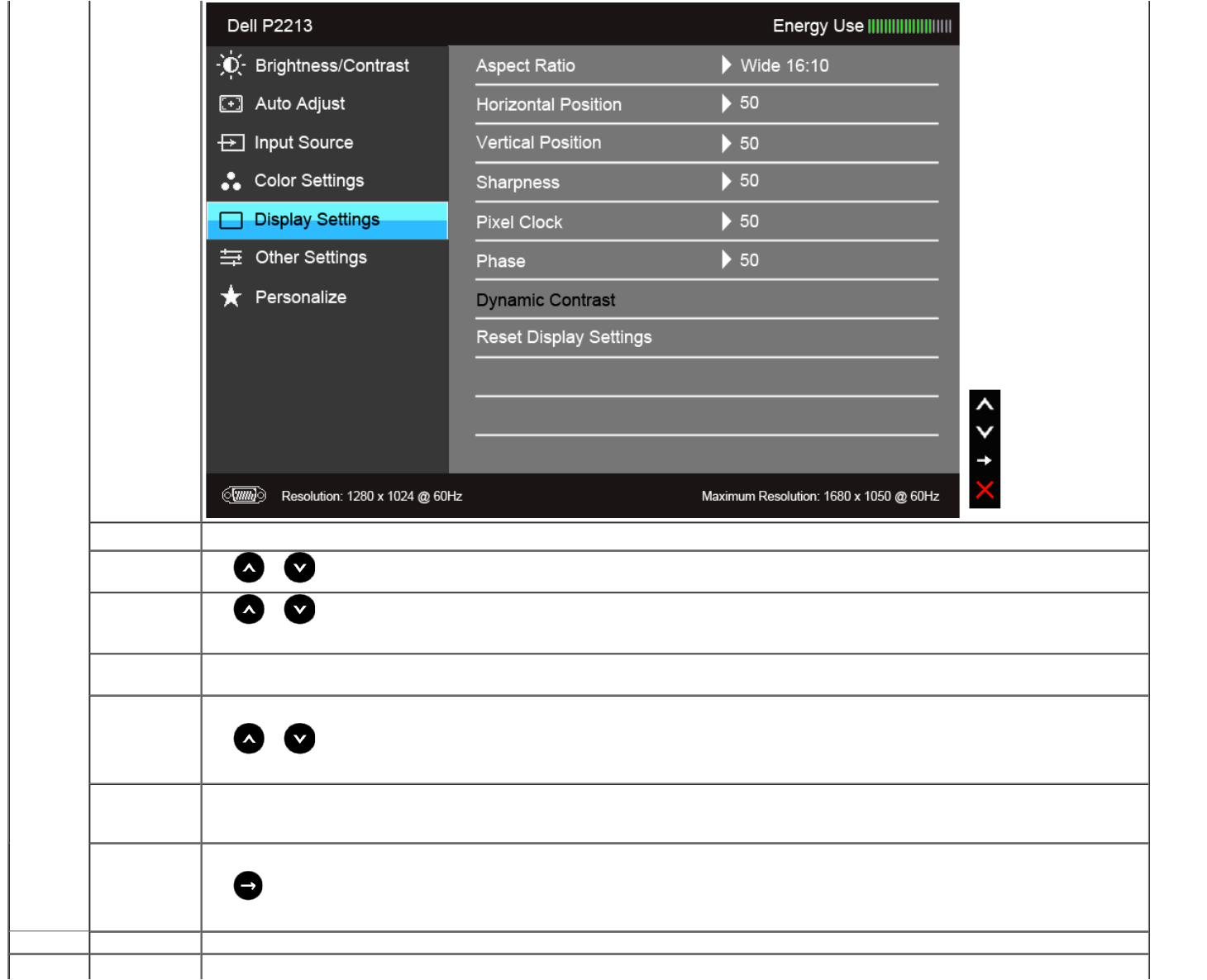Click the Auto Adjust icon
Image resolution: width=1207 pixels, height=980 pixels.
pyautogui.click(x=231, y=104)
